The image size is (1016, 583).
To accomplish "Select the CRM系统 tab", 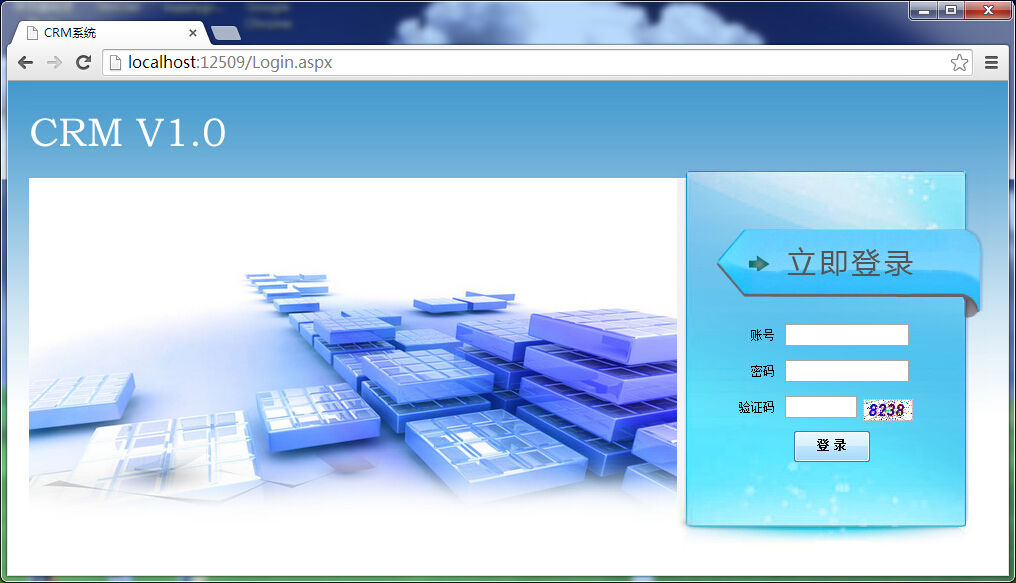I will [x=100, y=33].
